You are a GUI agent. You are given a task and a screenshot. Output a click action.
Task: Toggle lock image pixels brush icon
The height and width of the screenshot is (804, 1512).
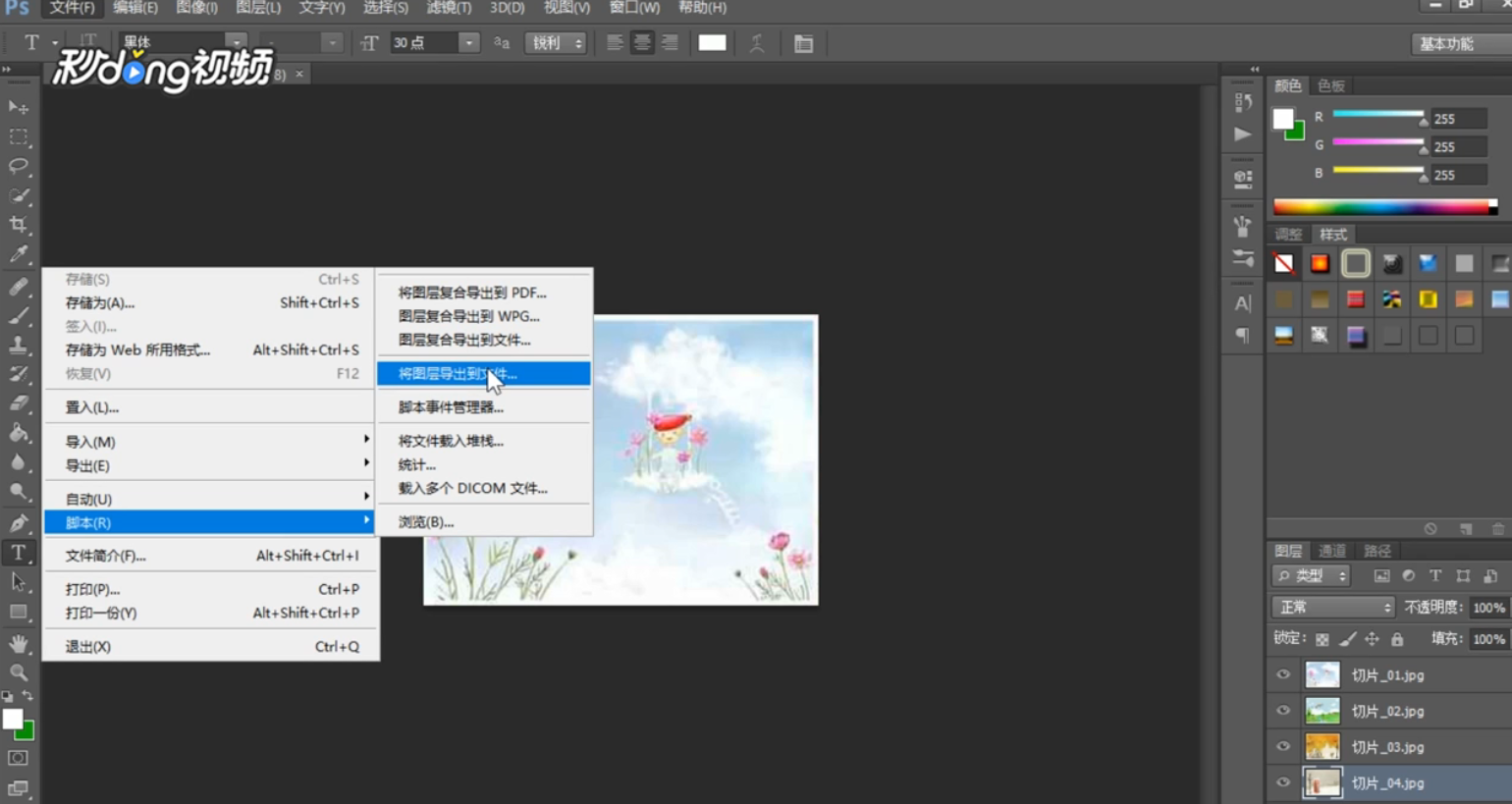(1348, 639)
